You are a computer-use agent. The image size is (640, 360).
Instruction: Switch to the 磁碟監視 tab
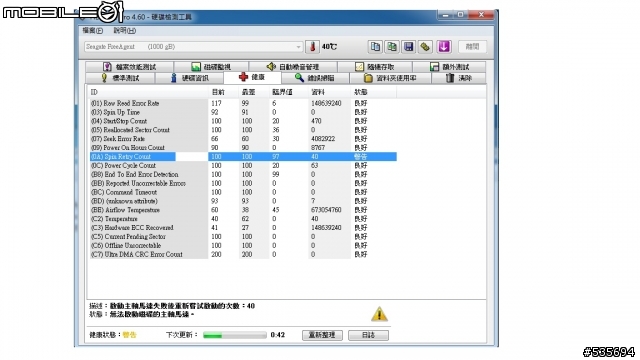[x=211, y=67]
